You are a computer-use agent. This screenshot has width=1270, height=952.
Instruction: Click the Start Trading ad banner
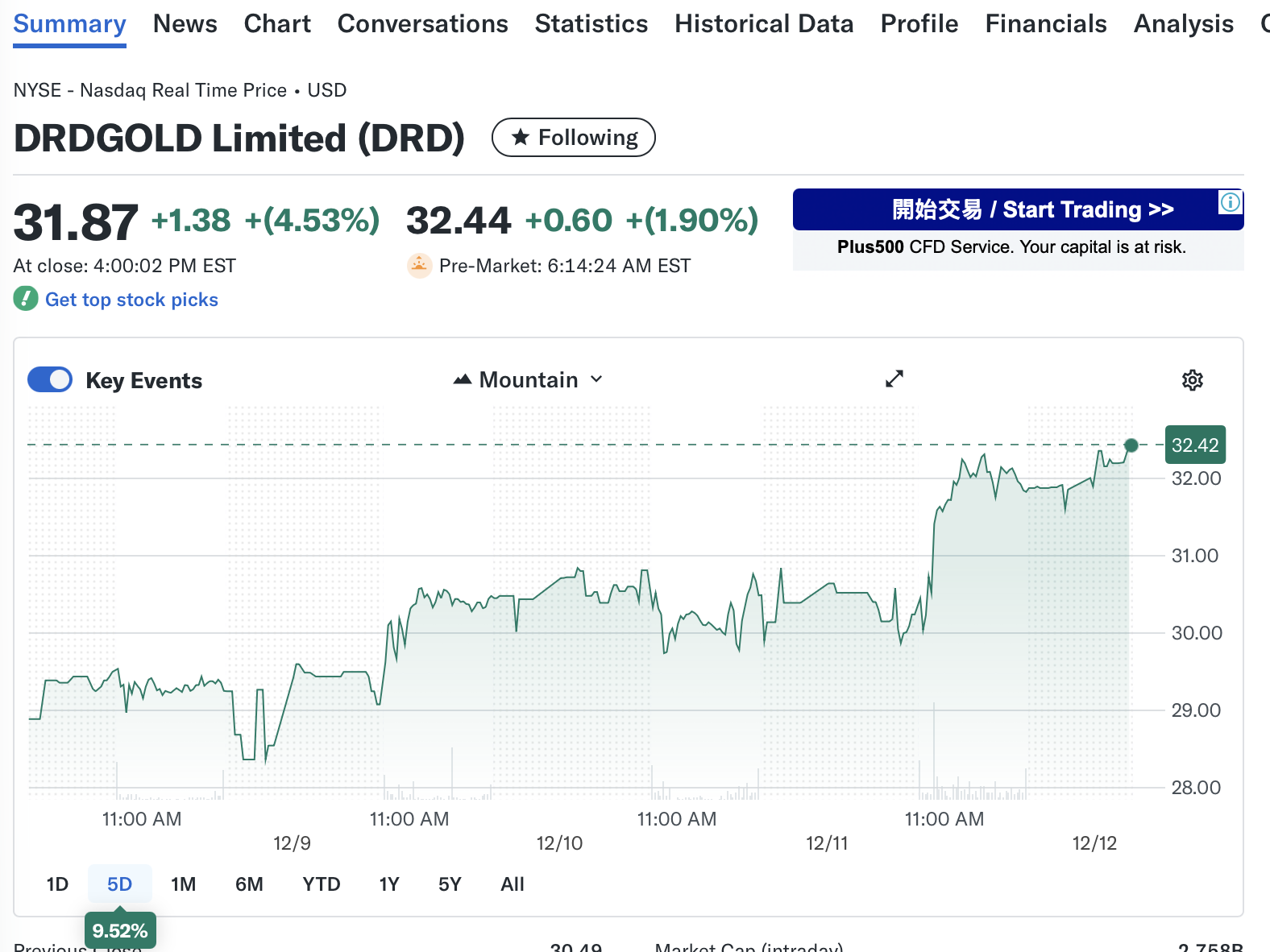1017,210
